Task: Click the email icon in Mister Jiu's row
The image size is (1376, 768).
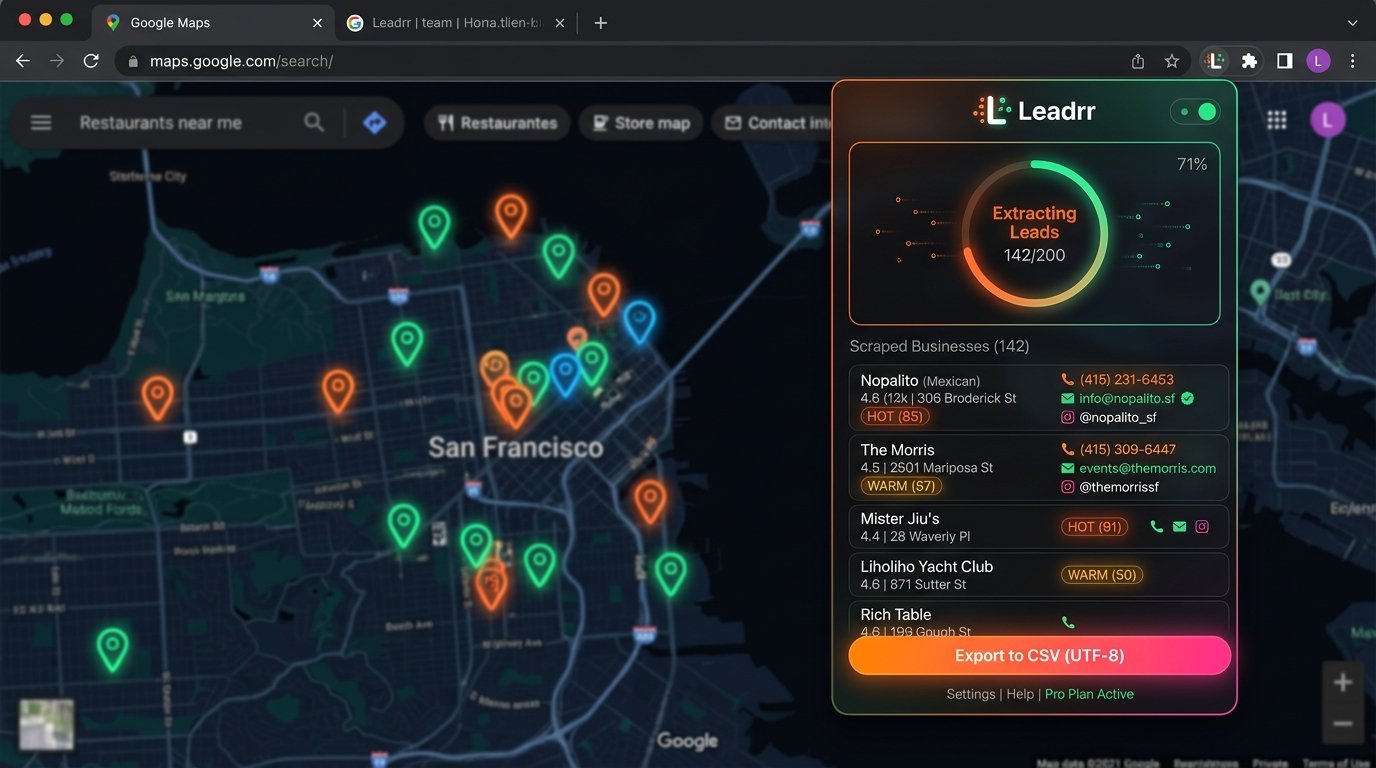Action: click(1179, 527)
